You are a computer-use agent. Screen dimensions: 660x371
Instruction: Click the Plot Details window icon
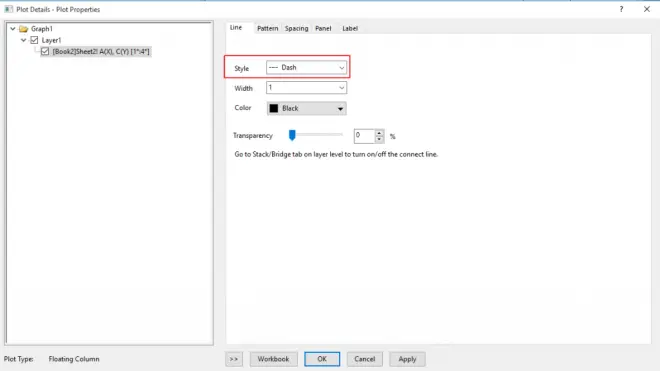pos(8,9)
